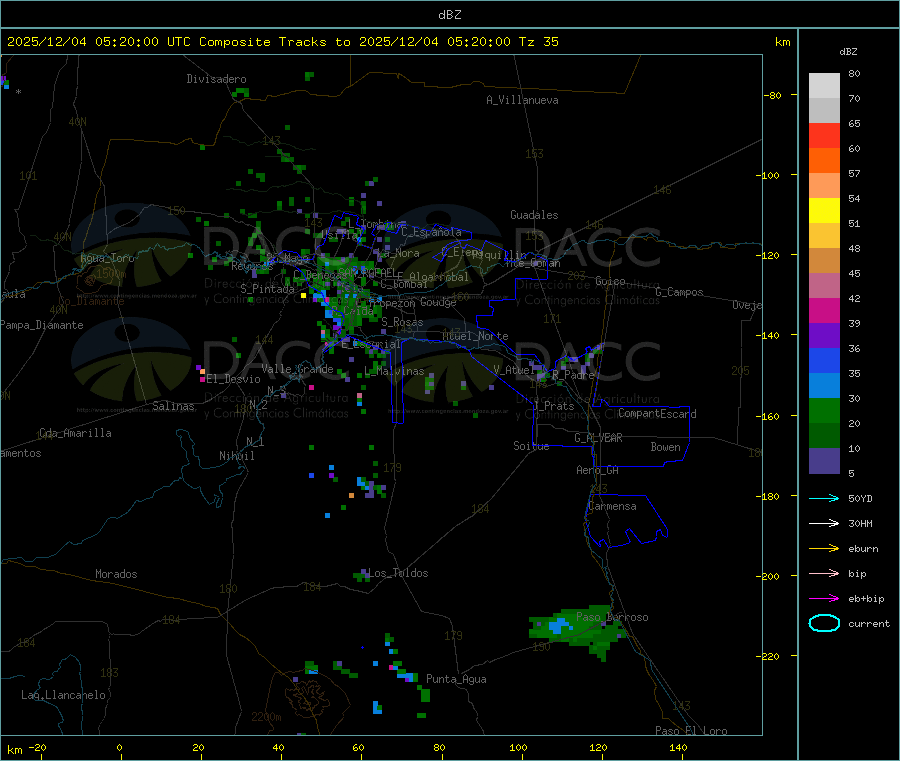Click the Punta_Agua map label
The image size is (900, 761).
(x=456, y=679)
